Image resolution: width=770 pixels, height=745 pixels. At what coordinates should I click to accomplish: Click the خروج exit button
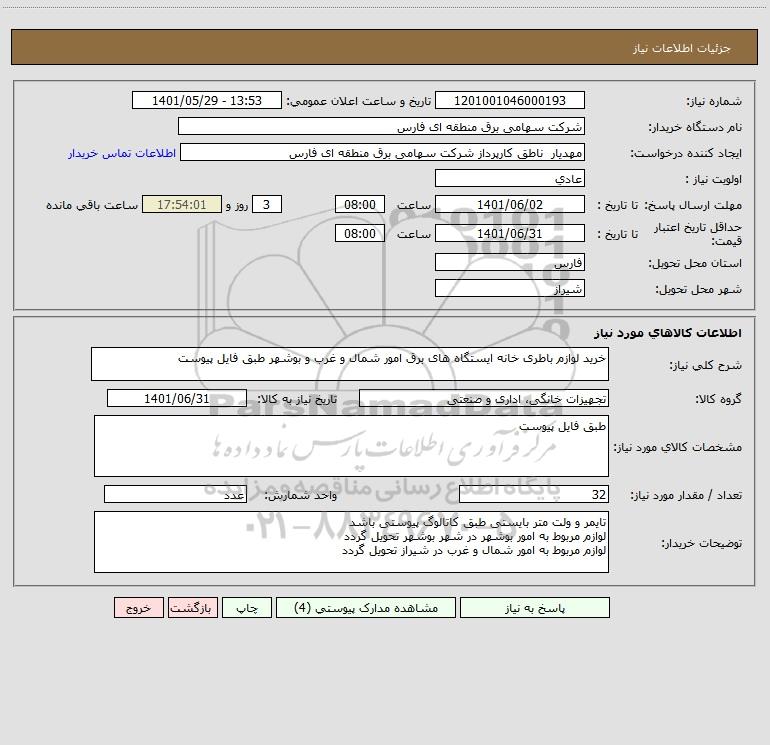(138, 607)
